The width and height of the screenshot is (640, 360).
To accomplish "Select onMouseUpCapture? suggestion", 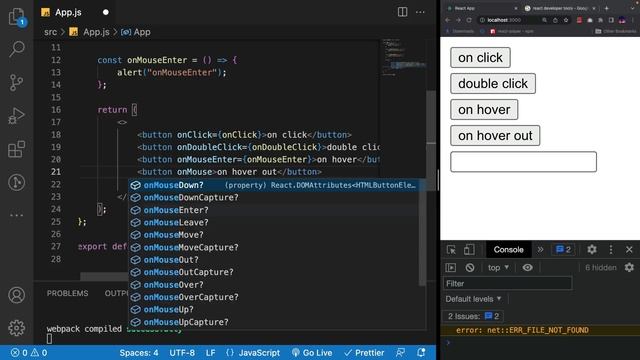I will pos(273,322).
